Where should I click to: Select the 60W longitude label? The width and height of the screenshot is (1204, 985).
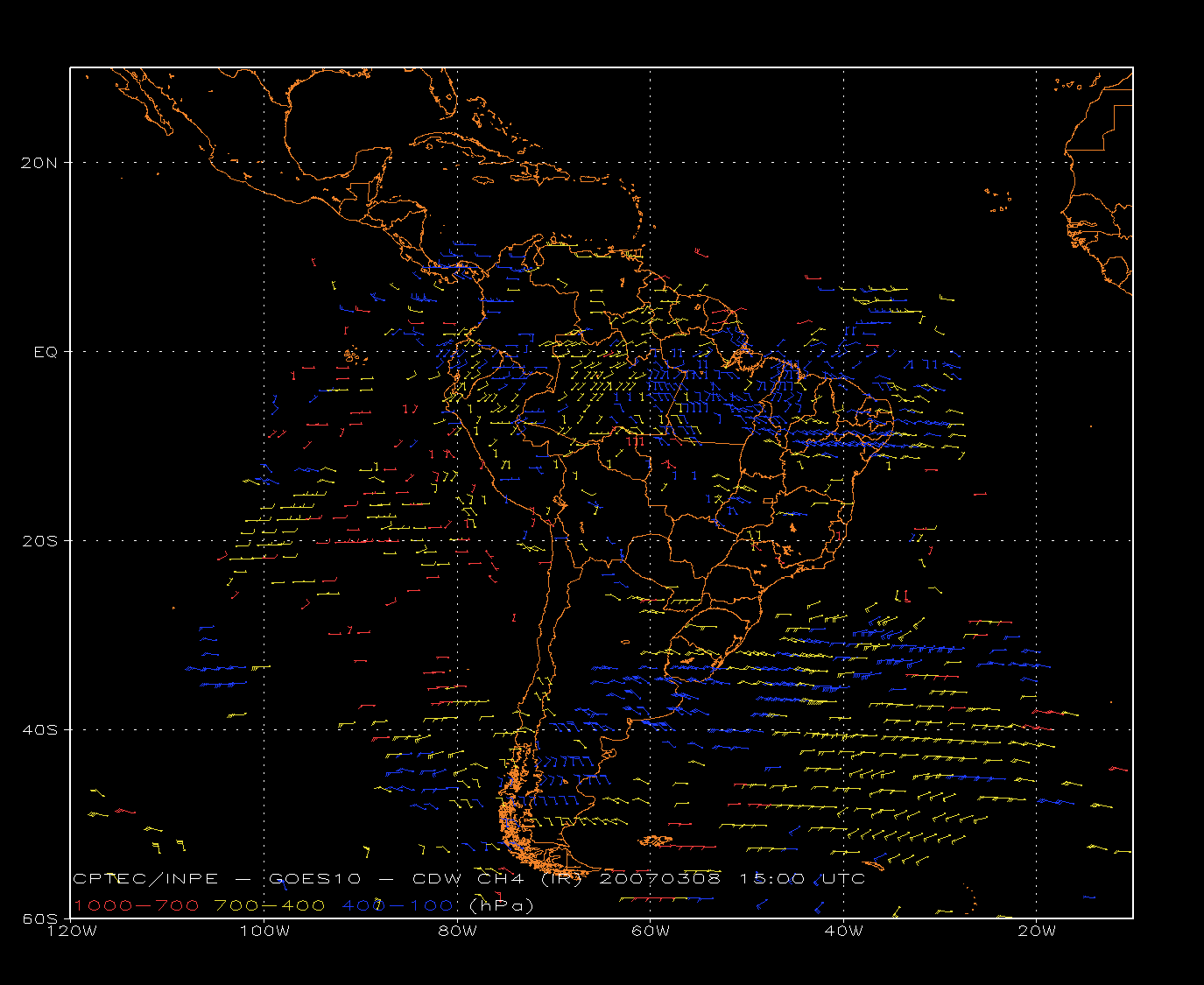coord(651,931)
